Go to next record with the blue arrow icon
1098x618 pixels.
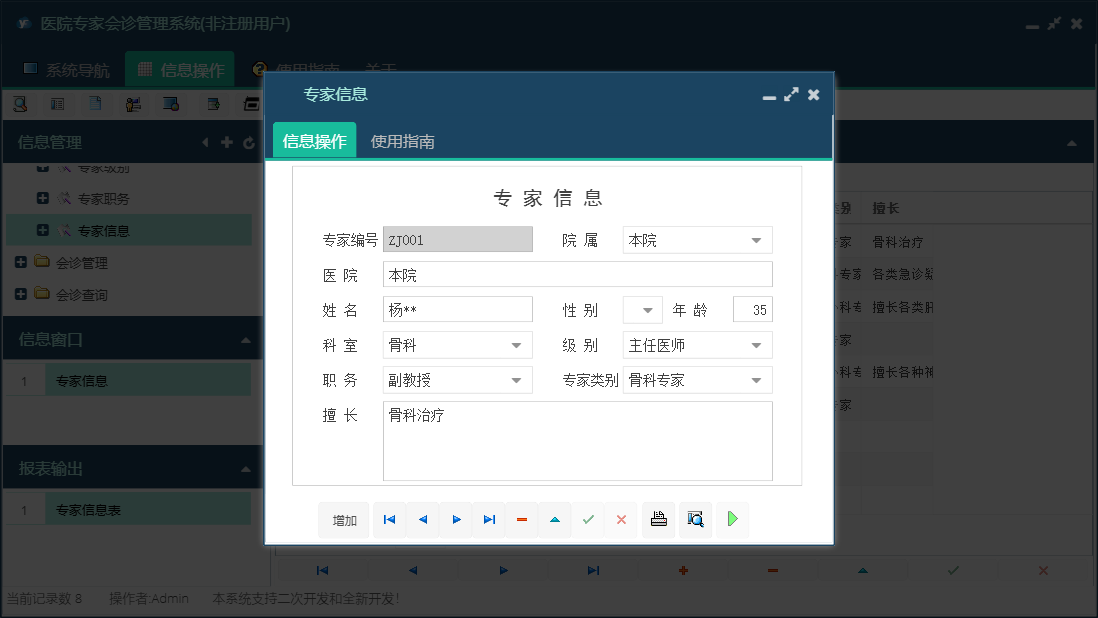(x=456, y=519)
